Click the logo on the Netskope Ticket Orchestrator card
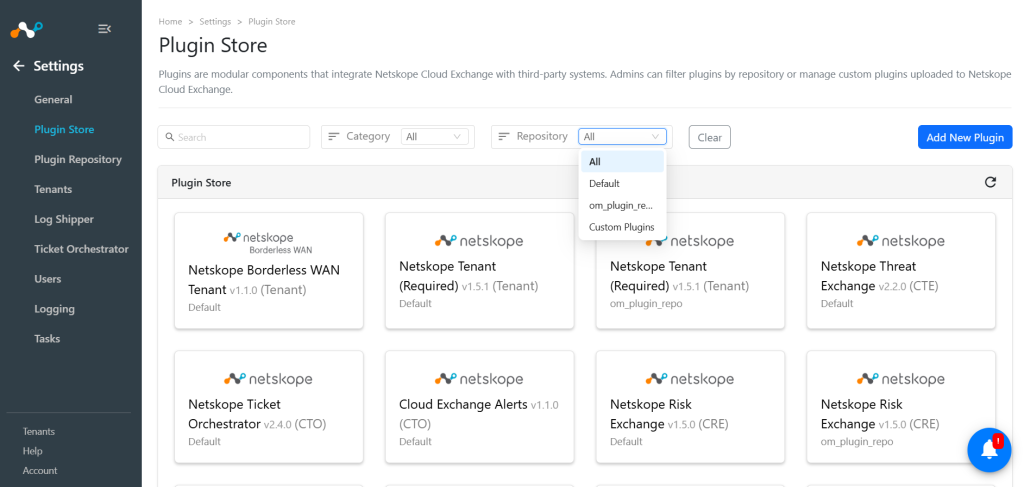The width and height of the screenshot is (1024, 487). (x=268, y=379)
